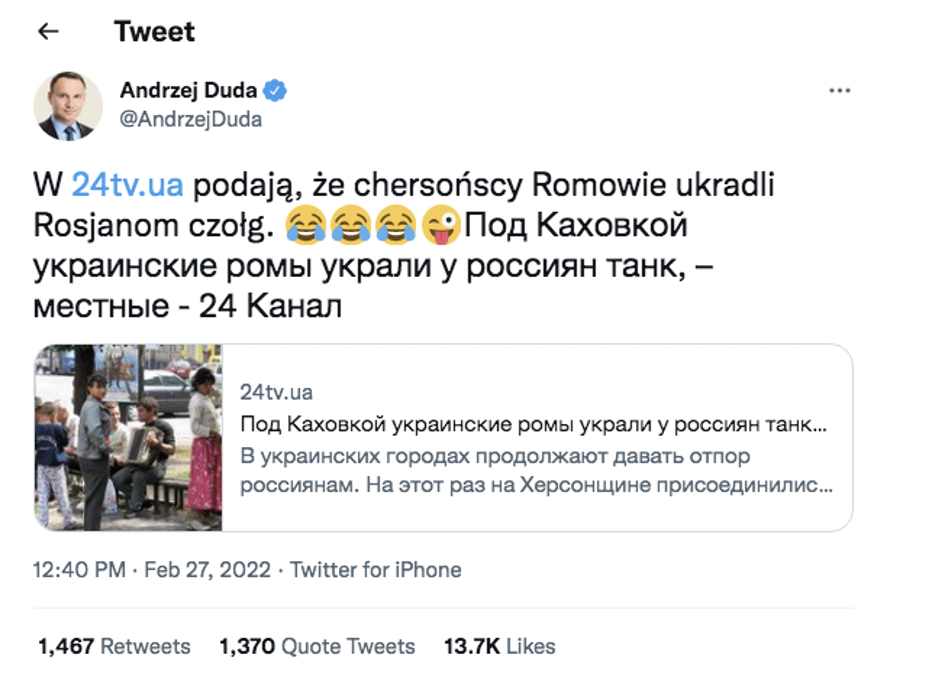Click the Twitter for iPhone source label

(376, 570)
